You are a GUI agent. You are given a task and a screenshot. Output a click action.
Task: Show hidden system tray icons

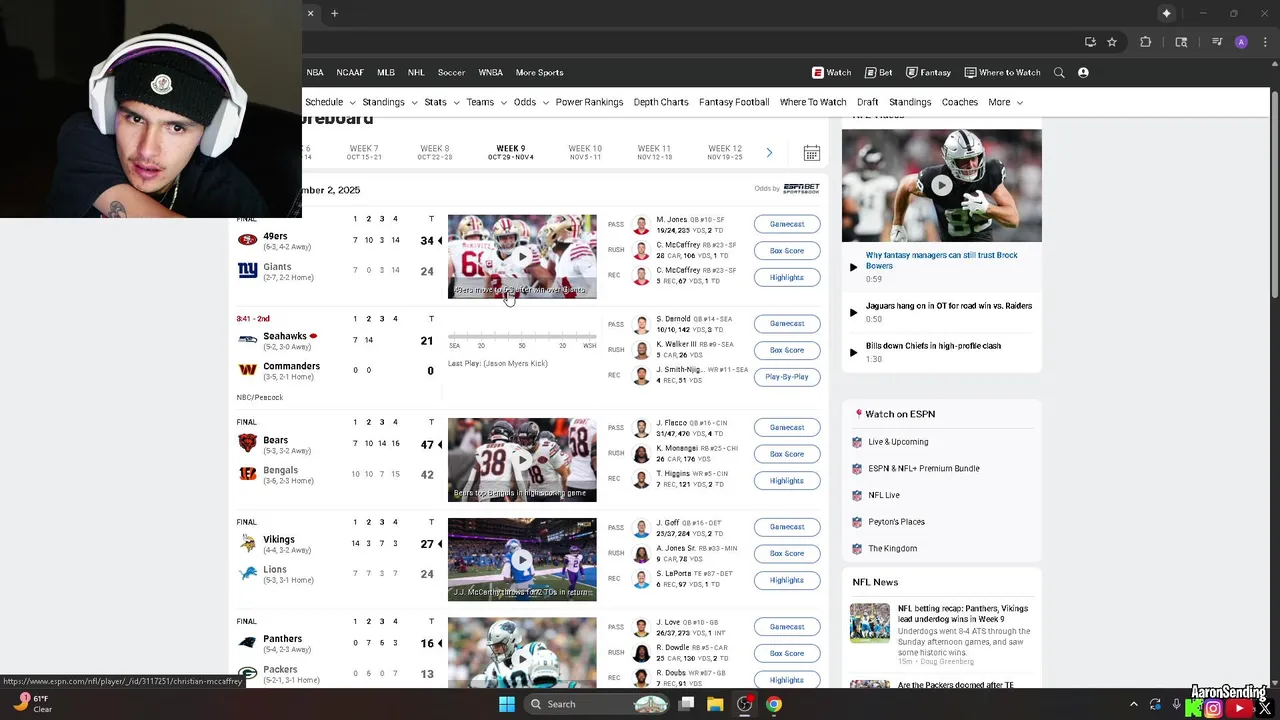(x=1133, y=704)
